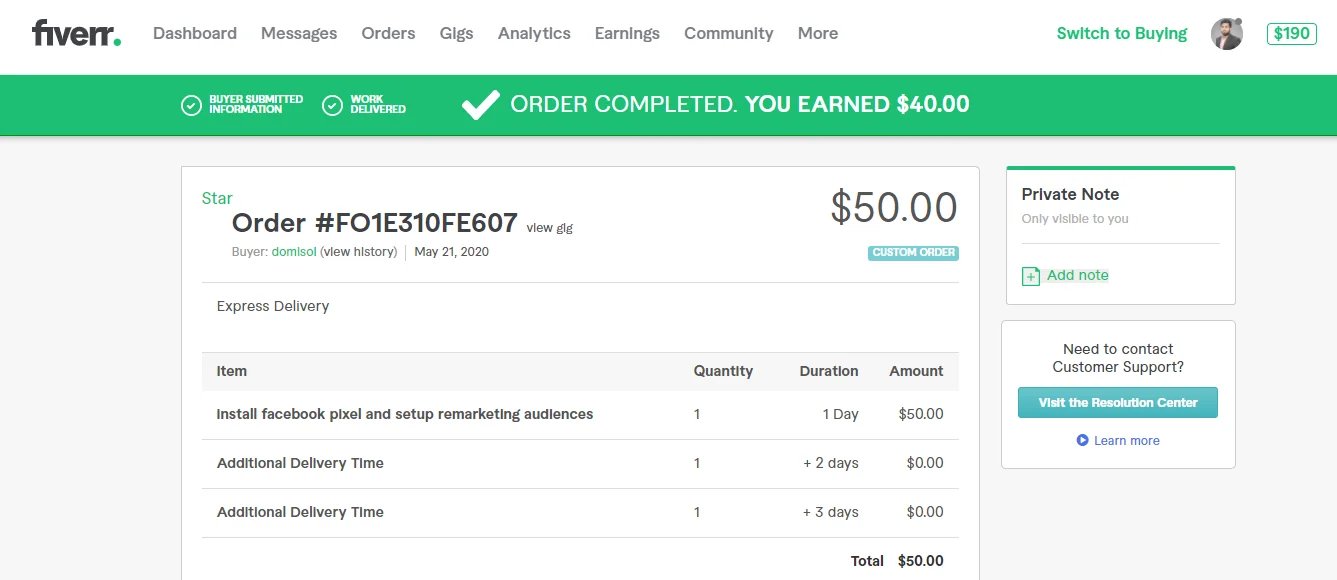The height and width of the screenshot is (580, 1337).
Task: Open the user profile avatar
Action: point(1226,34)
